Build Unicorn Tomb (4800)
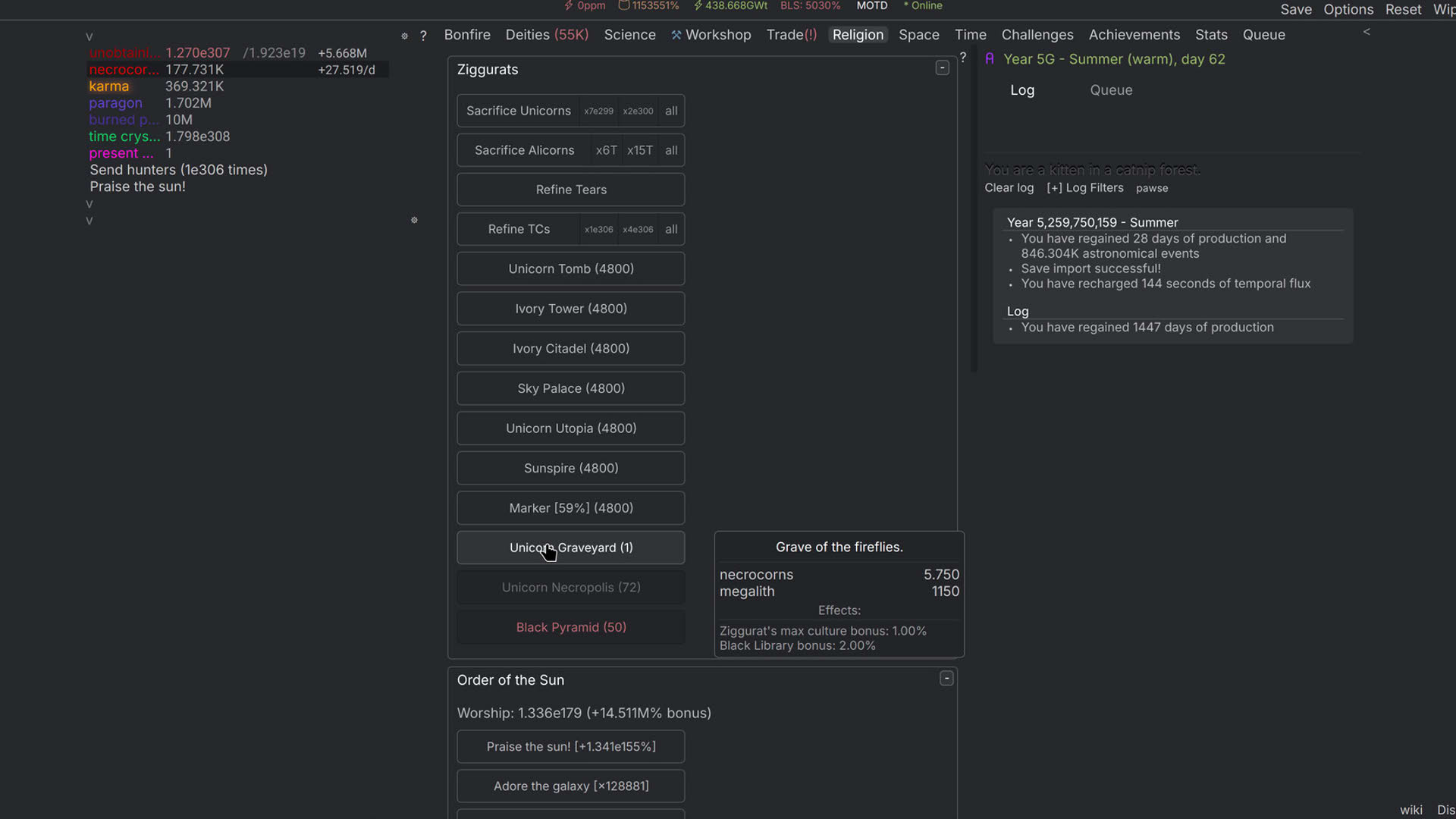 click(x=571, y=269)
